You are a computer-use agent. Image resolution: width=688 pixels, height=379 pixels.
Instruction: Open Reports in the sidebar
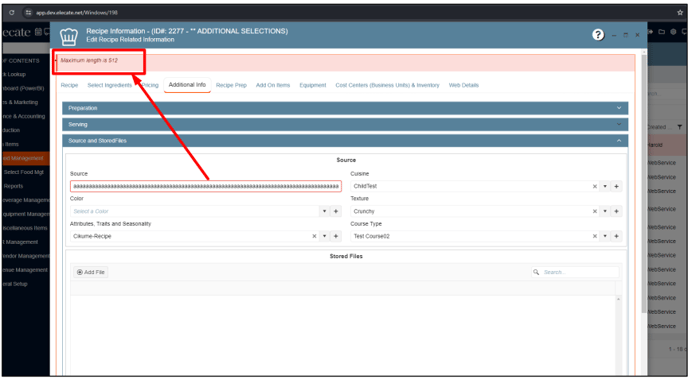point(13,186)
